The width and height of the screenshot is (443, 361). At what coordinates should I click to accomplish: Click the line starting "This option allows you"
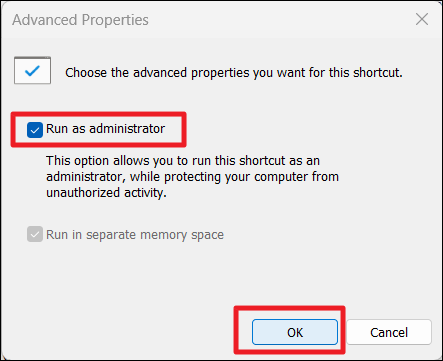click(183, 161)
